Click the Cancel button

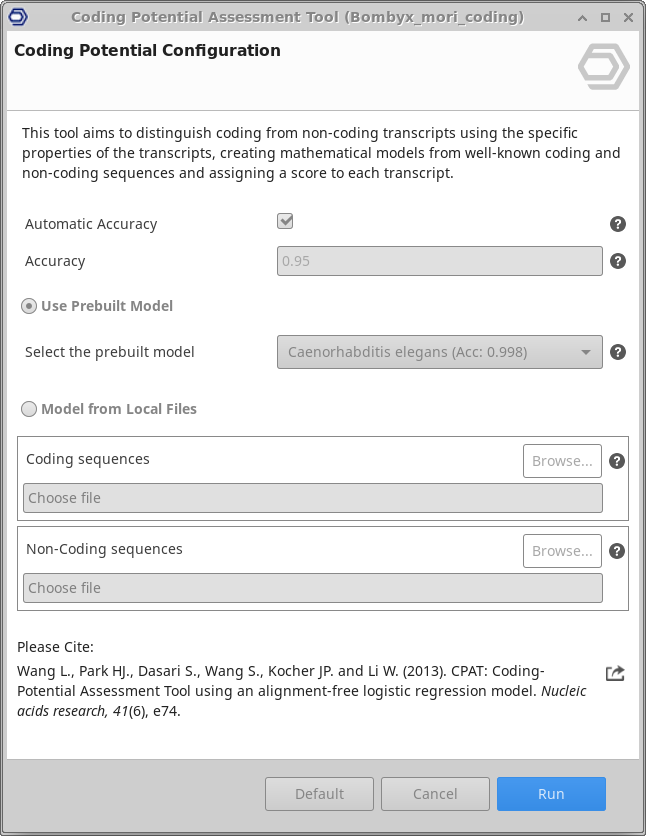point(435,794)
